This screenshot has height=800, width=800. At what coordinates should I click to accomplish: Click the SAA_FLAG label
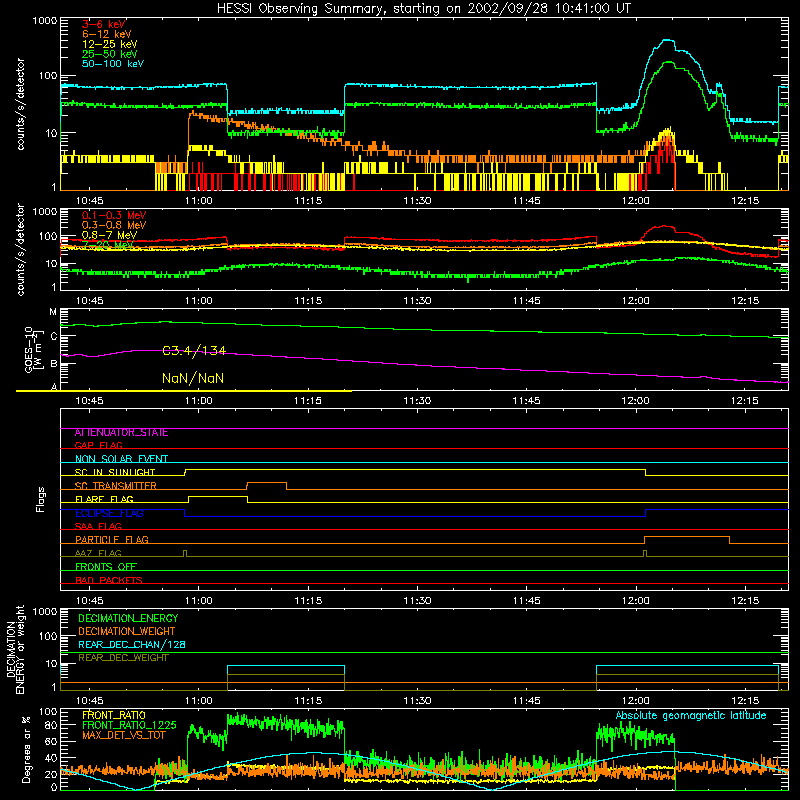[x=98, y=526]
